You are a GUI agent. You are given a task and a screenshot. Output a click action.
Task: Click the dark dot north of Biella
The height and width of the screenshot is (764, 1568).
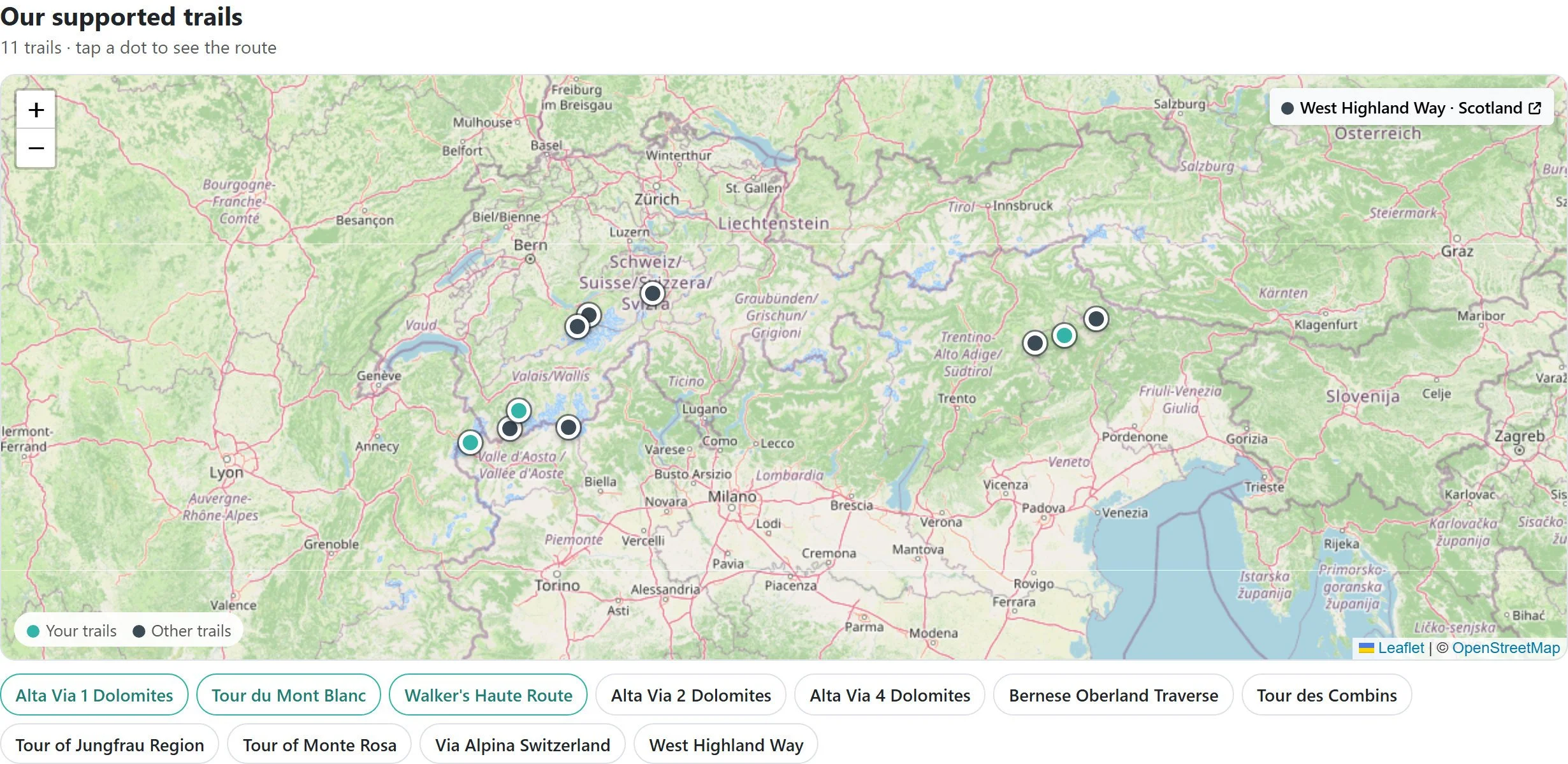(x=569, y=427)
